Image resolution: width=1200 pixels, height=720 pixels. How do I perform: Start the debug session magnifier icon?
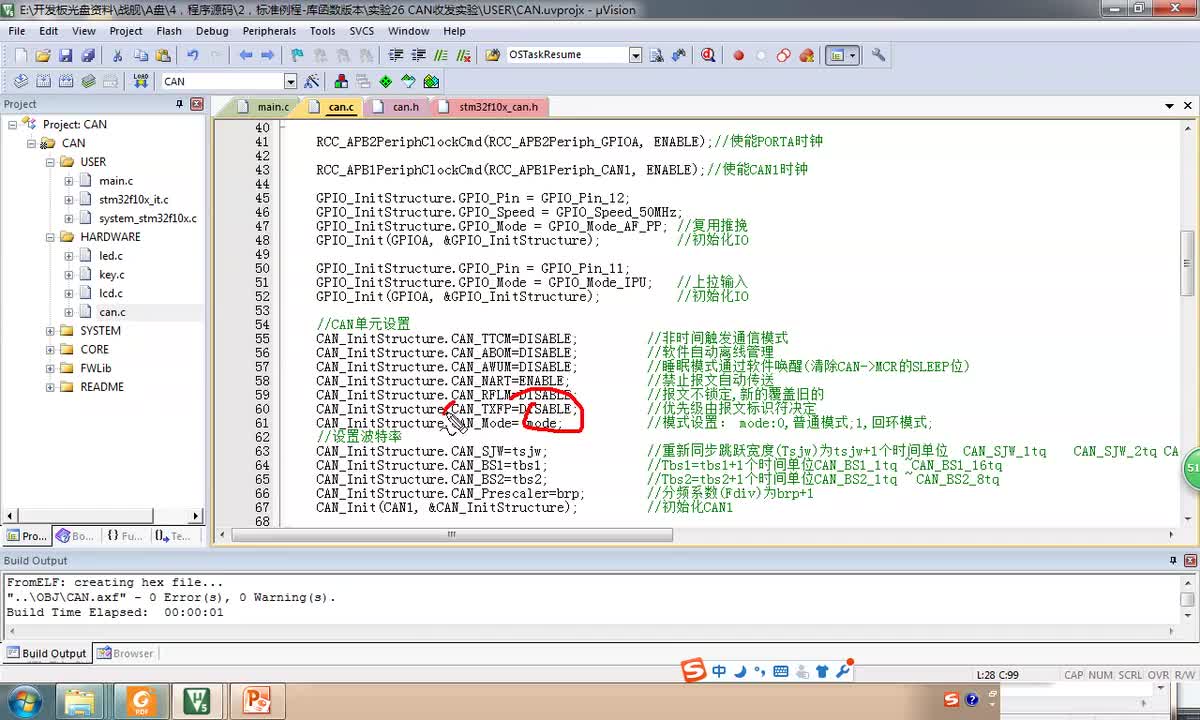[x=709, y=55]
